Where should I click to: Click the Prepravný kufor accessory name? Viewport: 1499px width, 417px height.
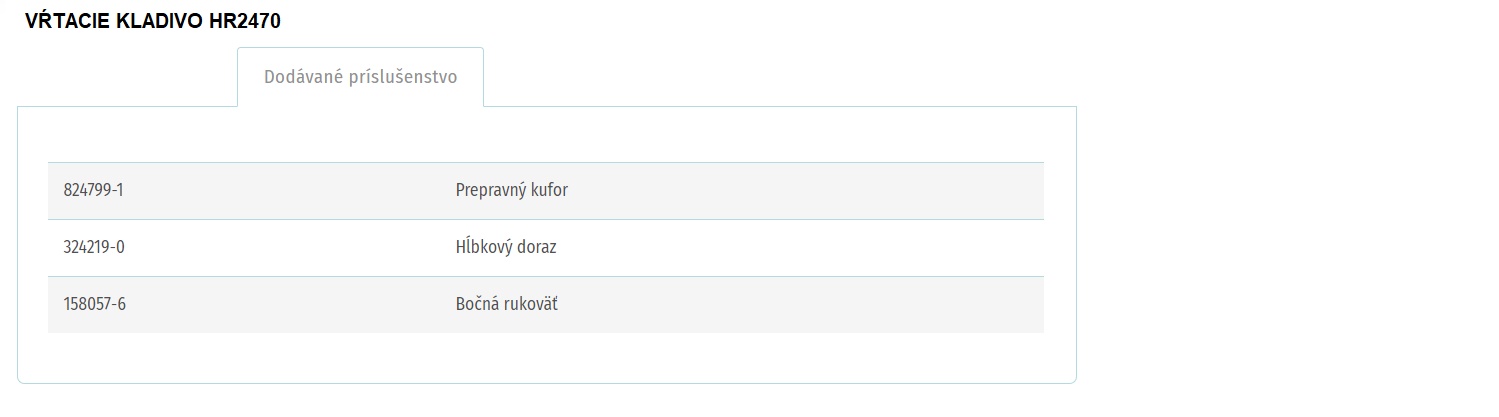[511, 190]
